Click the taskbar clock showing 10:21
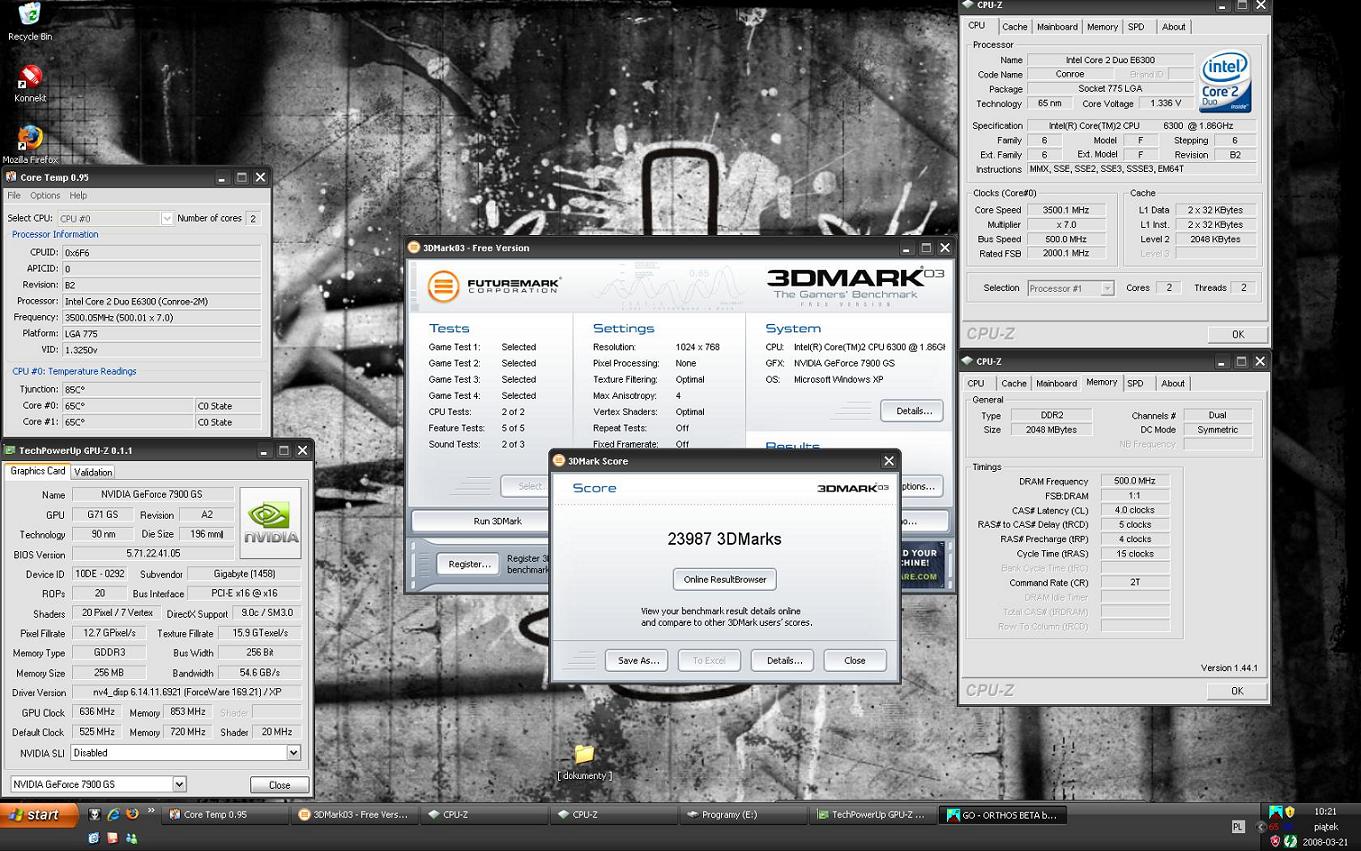1361x851 pixels. [1325, 812]
